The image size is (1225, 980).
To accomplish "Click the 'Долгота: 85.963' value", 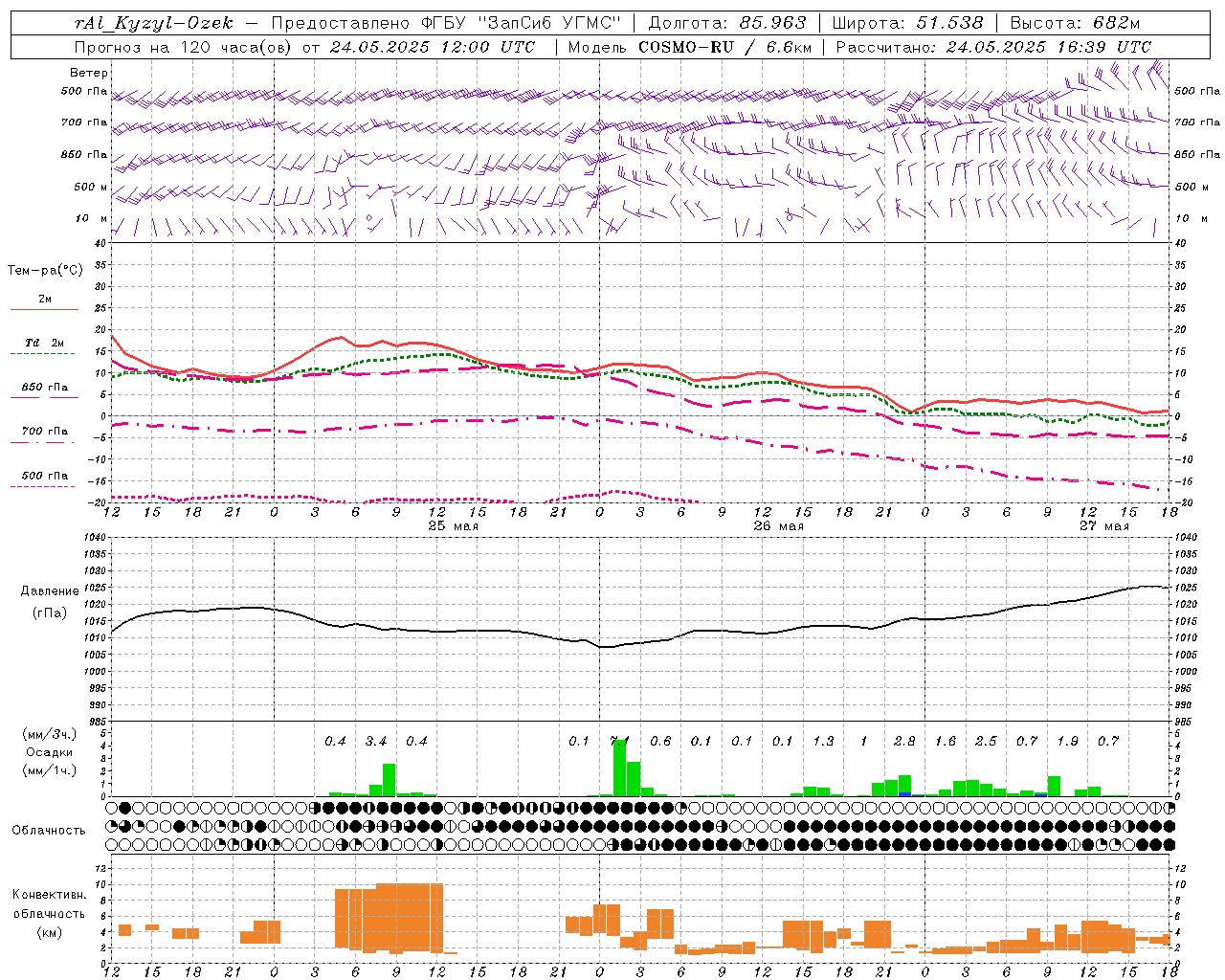I will click(x=727, y=23).
